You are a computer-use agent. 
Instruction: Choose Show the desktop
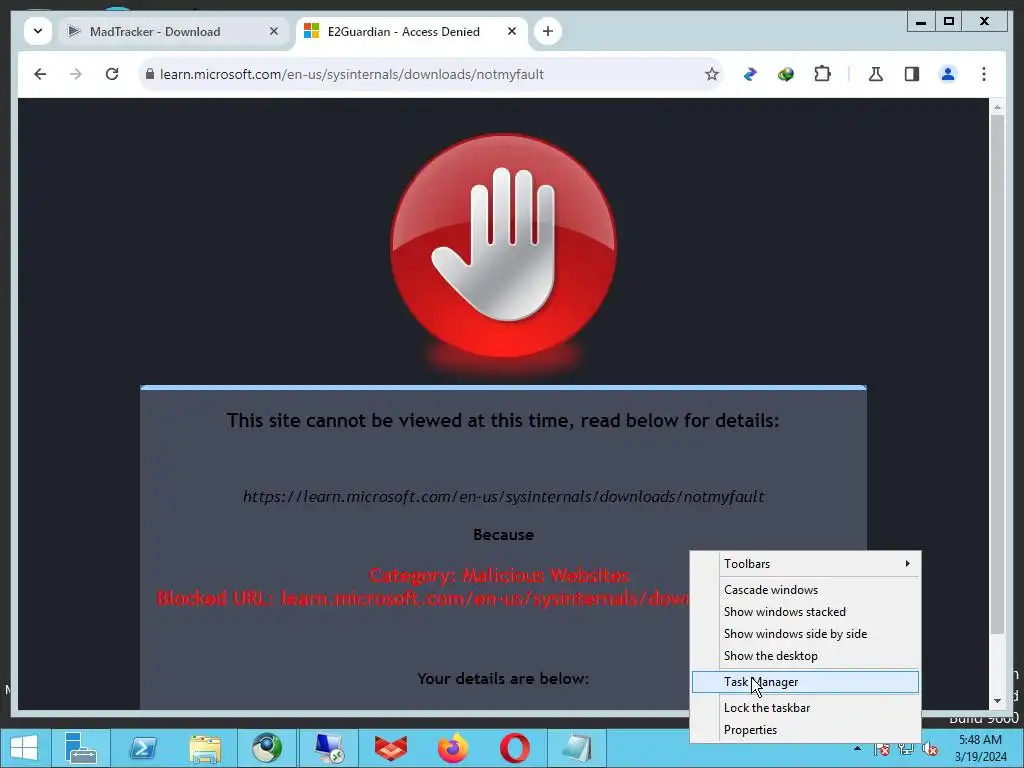pyautogui.click(x=805, y=656)
